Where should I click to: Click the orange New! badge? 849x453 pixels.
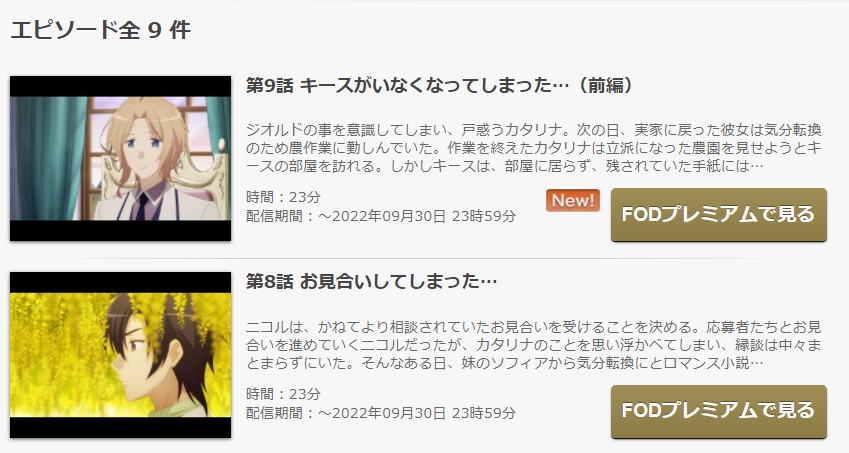tap(572, 201)
